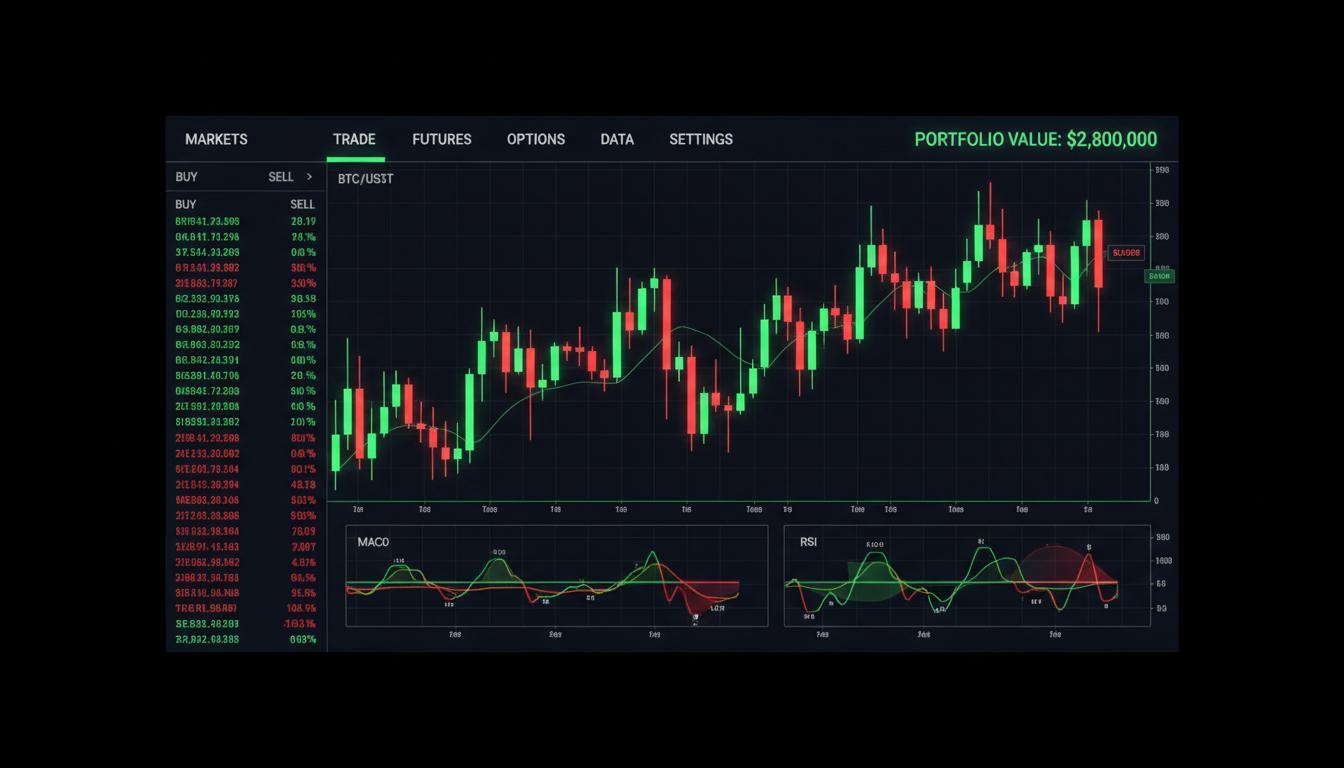Sort by the BUY column header

[x=186, y=204]
